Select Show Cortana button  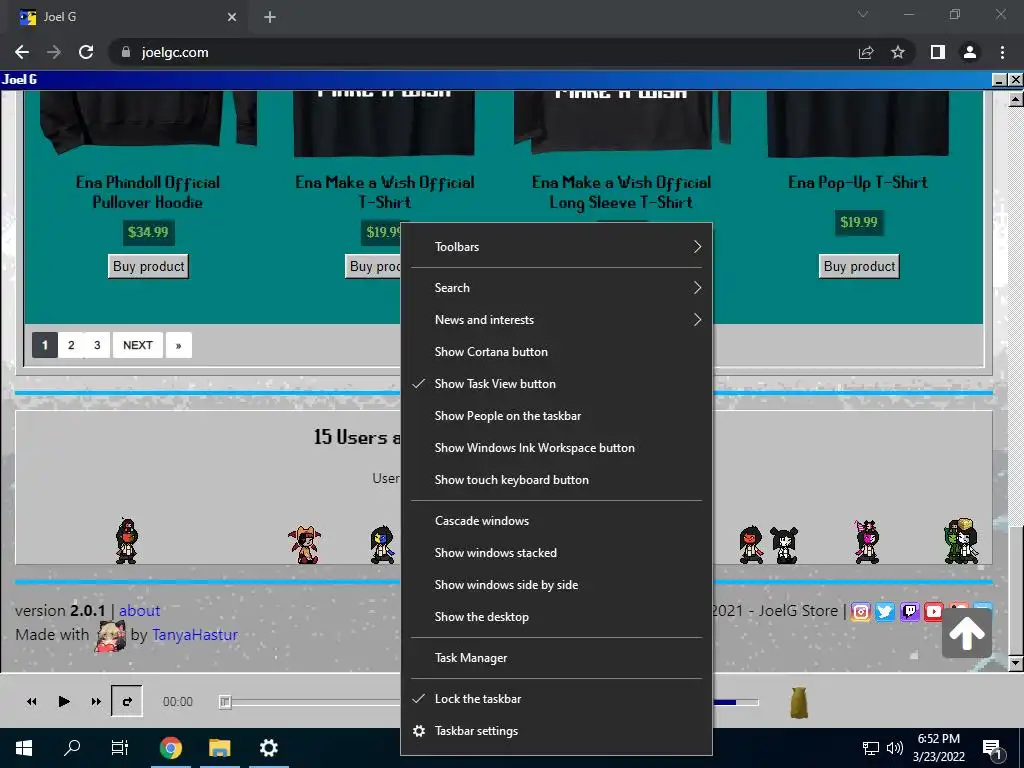[x=556, y=352]
